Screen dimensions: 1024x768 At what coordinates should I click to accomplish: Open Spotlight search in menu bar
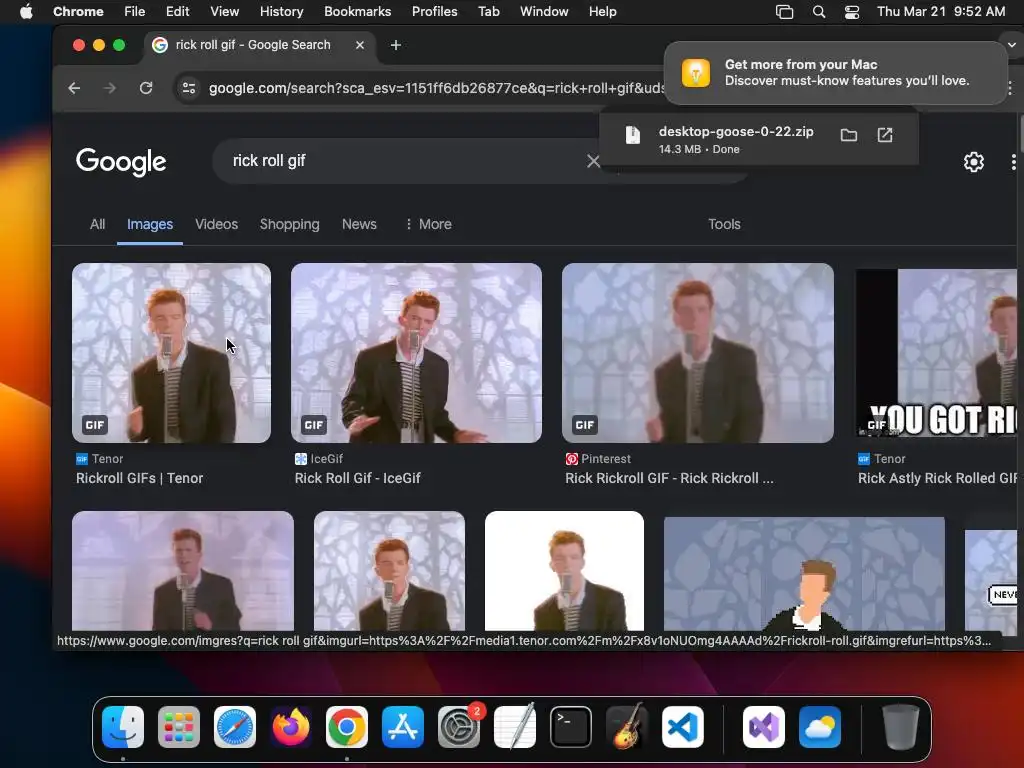tap(819, 11)
